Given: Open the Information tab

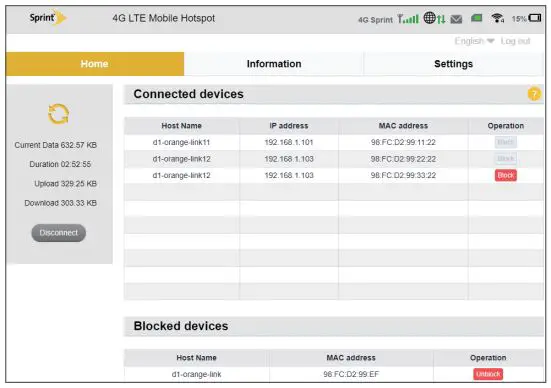Looking at the screenshot, I should [274, 64].
